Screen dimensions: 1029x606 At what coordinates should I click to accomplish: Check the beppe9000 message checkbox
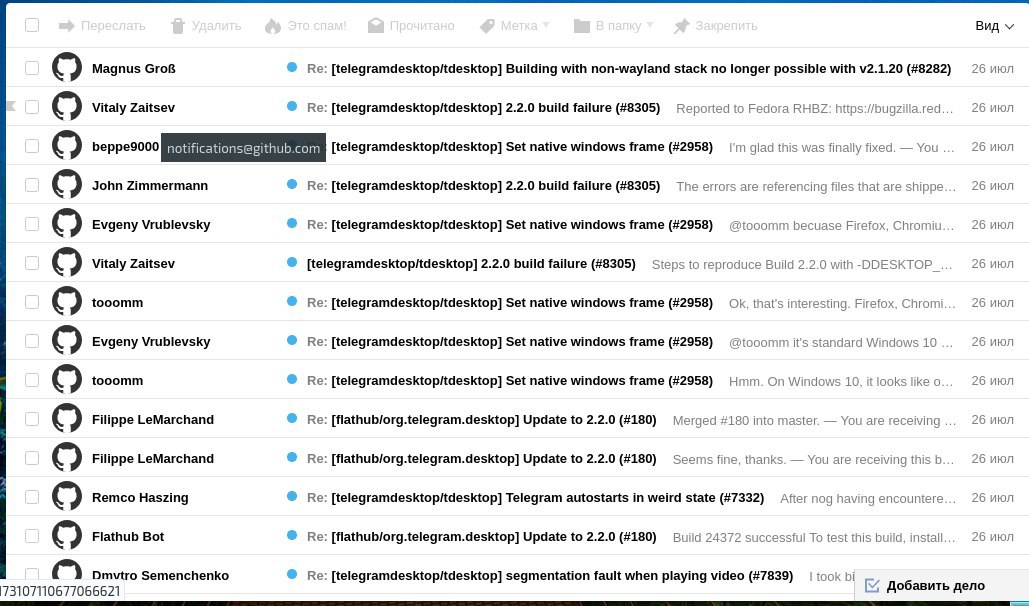point(32,146)
